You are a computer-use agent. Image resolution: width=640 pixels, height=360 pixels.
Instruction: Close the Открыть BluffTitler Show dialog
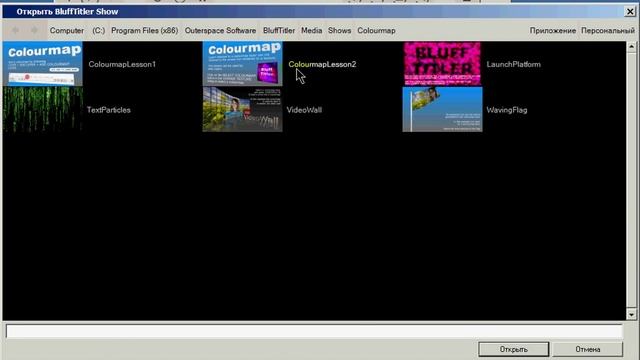630,11
